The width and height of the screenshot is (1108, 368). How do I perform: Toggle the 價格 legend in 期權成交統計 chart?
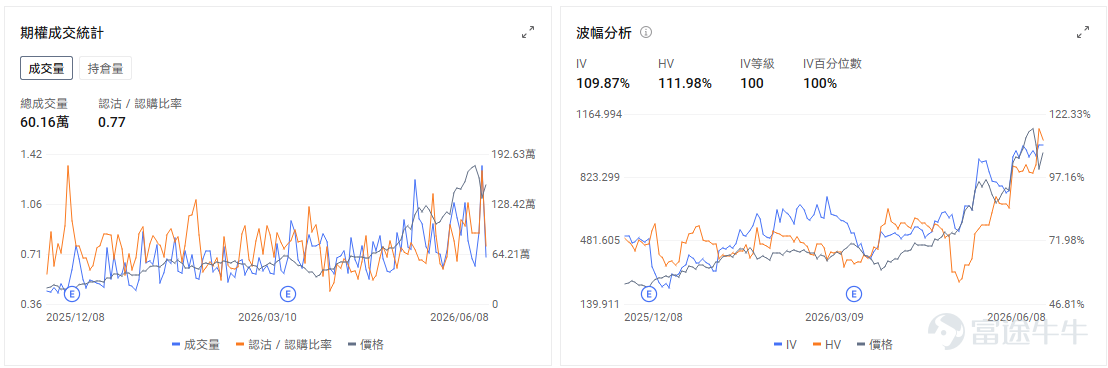click(366, 345)
